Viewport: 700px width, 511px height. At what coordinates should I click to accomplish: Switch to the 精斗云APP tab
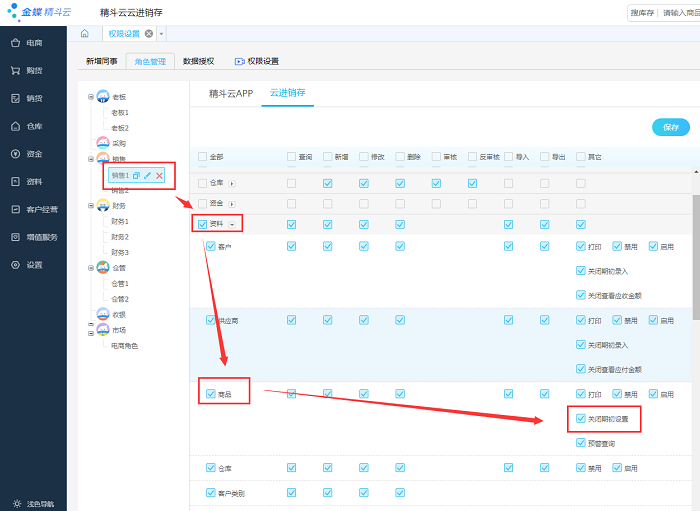(231, 93)
